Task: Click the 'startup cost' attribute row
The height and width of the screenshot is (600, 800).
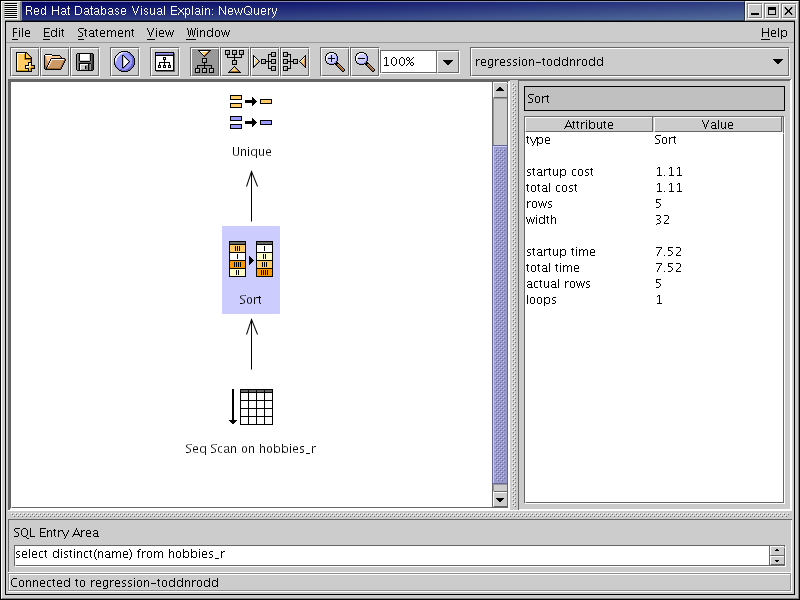Action: (654, 172)
